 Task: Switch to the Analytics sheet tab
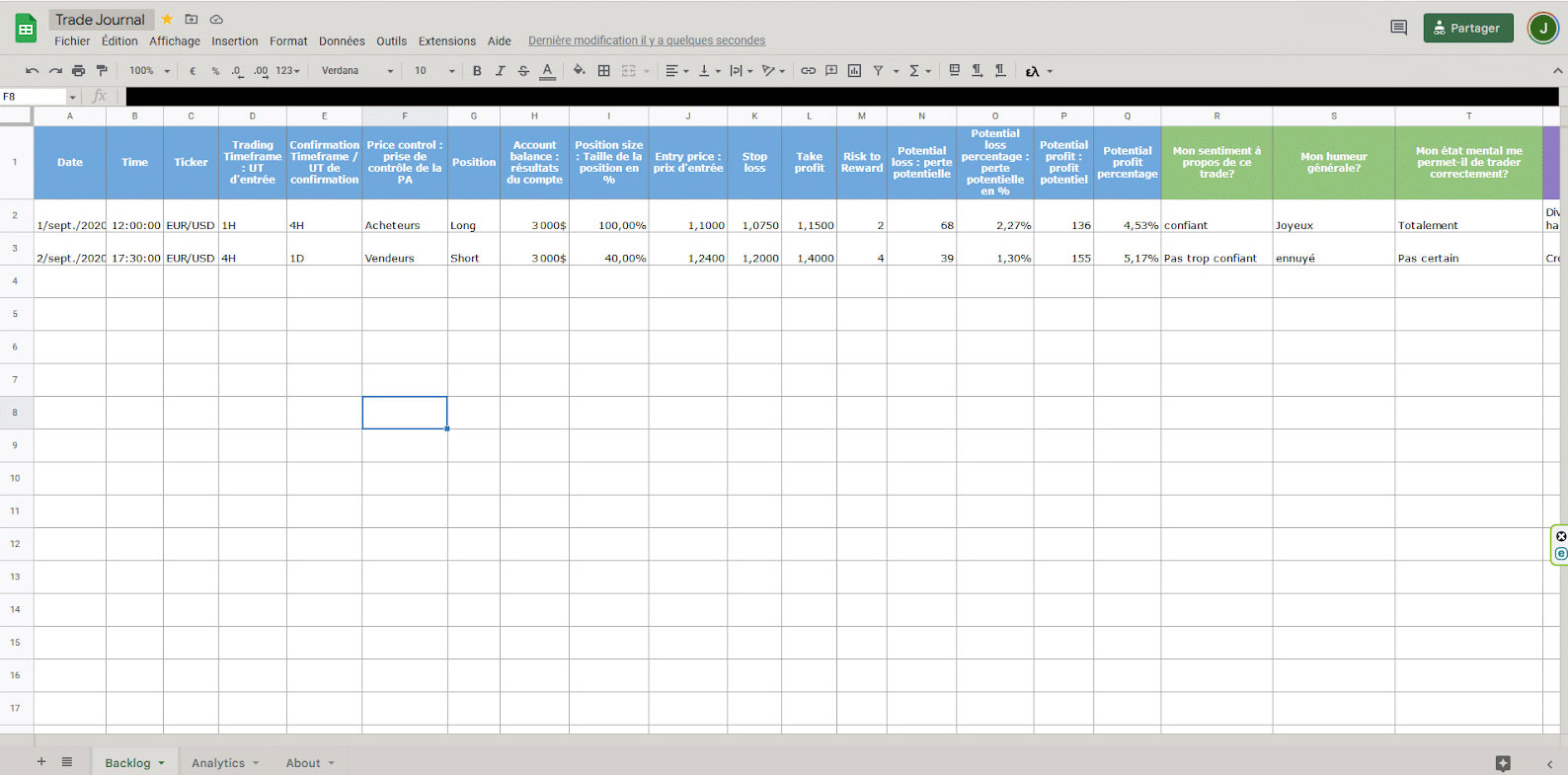pyautogui.click(x=225, y=763)
